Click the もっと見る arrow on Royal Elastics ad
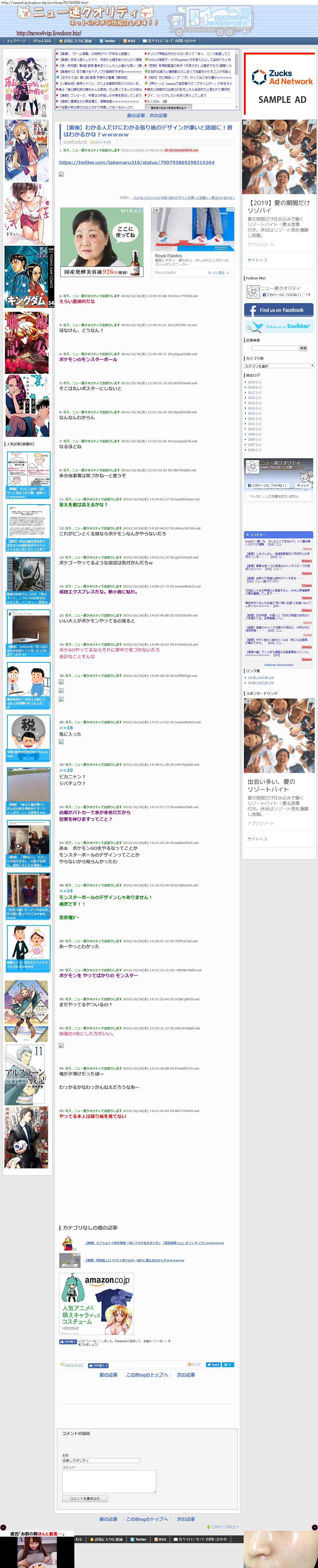Screen dimensions: 318x1568 point(218,273)
